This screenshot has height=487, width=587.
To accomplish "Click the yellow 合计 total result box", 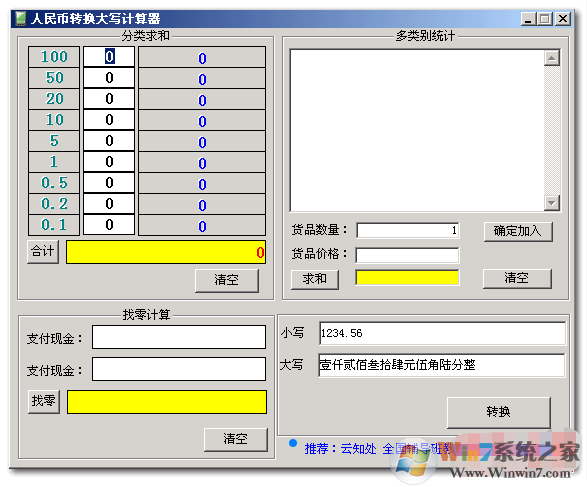I will [166, 252].
